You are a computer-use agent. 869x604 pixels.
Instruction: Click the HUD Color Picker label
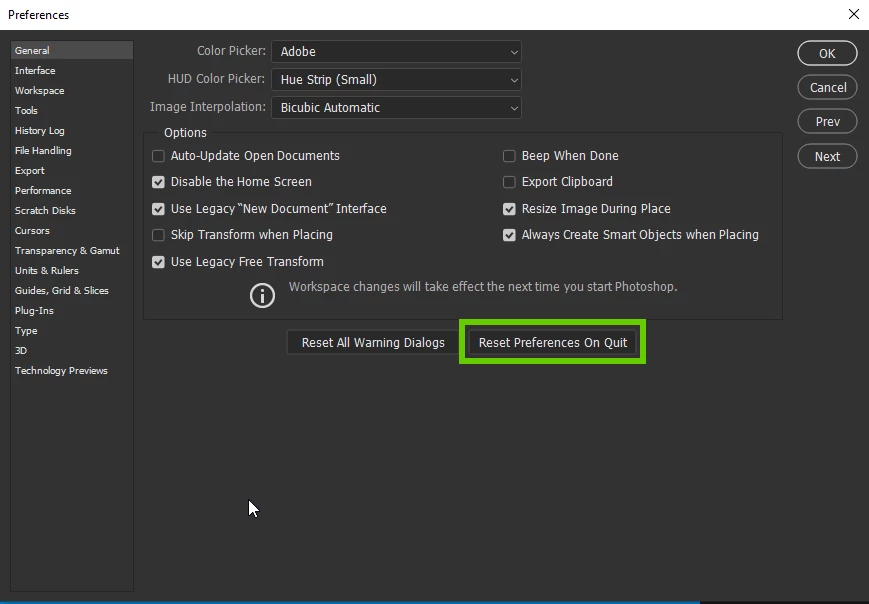click(216, 79)
